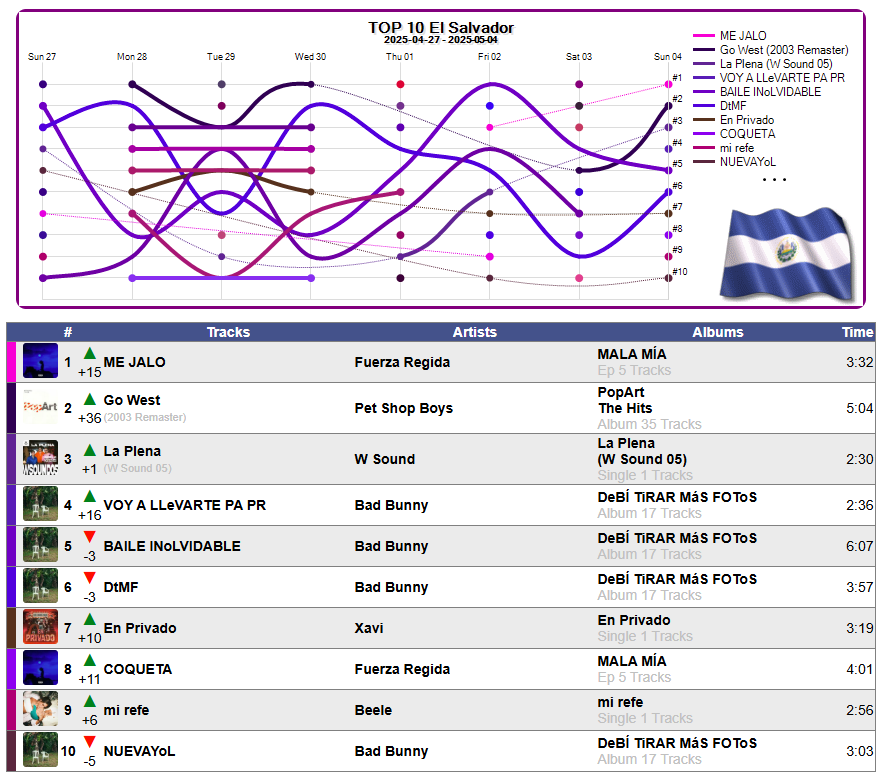
Task: Click the green up arrow beside En Privado
Action: [x=89, y=620]
